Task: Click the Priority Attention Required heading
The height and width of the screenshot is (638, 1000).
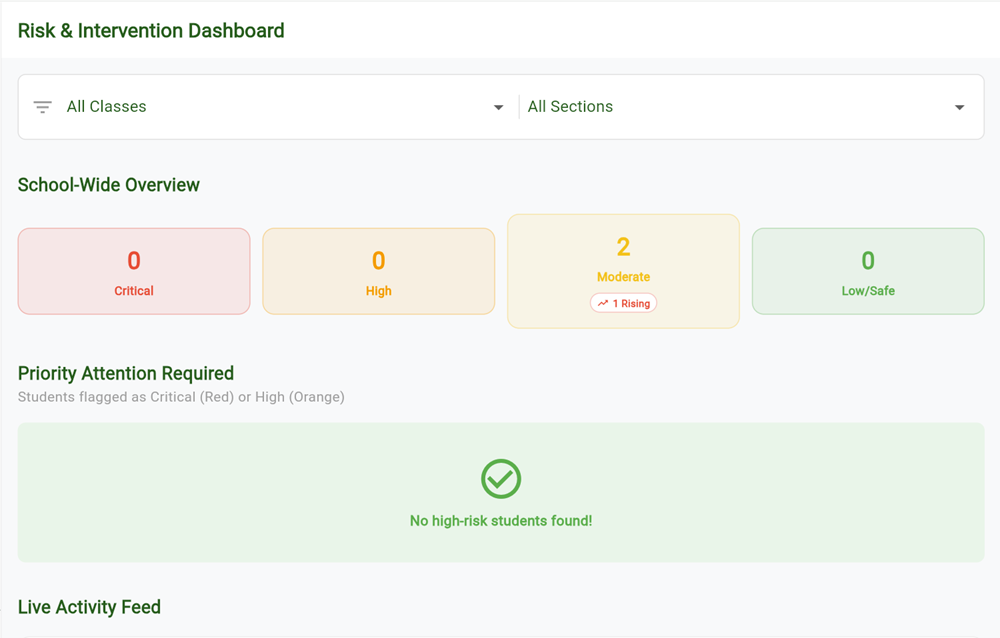Action: point(126,373)
